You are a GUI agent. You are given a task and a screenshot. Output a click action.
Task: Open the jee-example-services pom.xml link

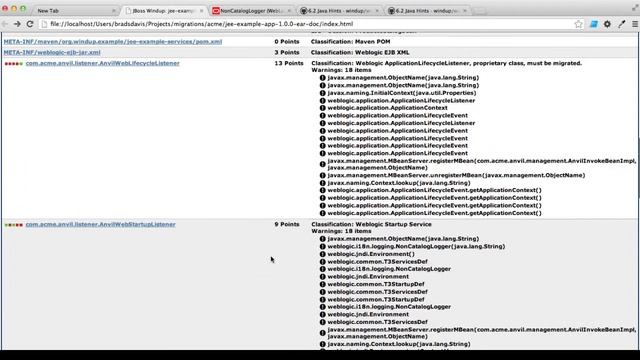[x=113, y=42]
